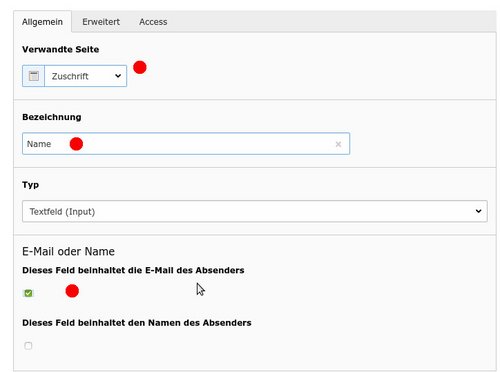Screen dimensions: 500x372
Task: Click the Typ field label
Action: click(30, 185)
